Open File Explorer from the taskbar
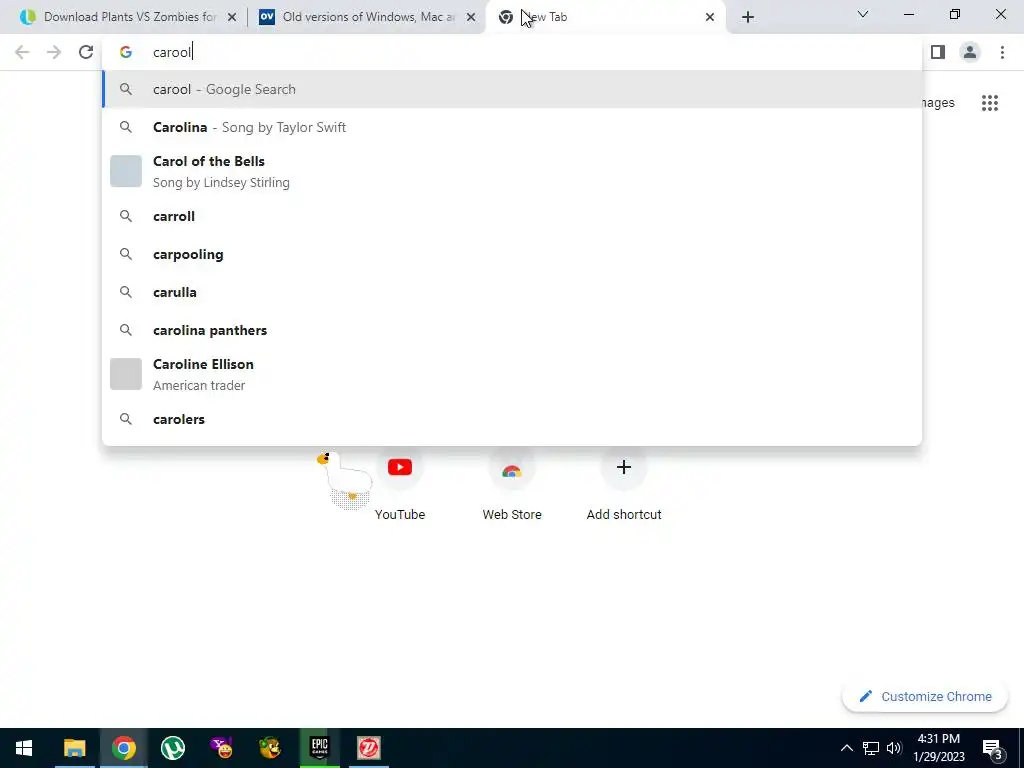The image size is (1024, 768). coord(74,748)
